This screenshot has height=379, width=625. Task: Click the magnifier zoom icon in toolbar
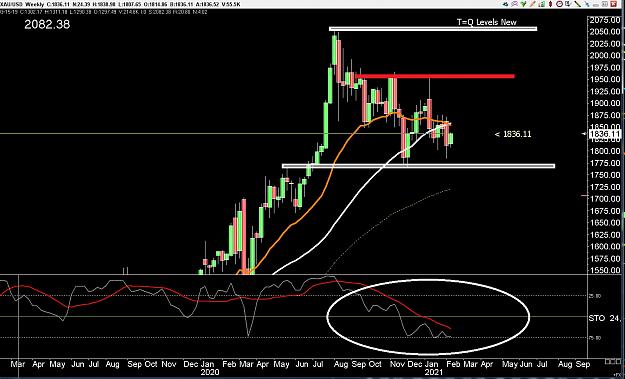click(515, 4)
